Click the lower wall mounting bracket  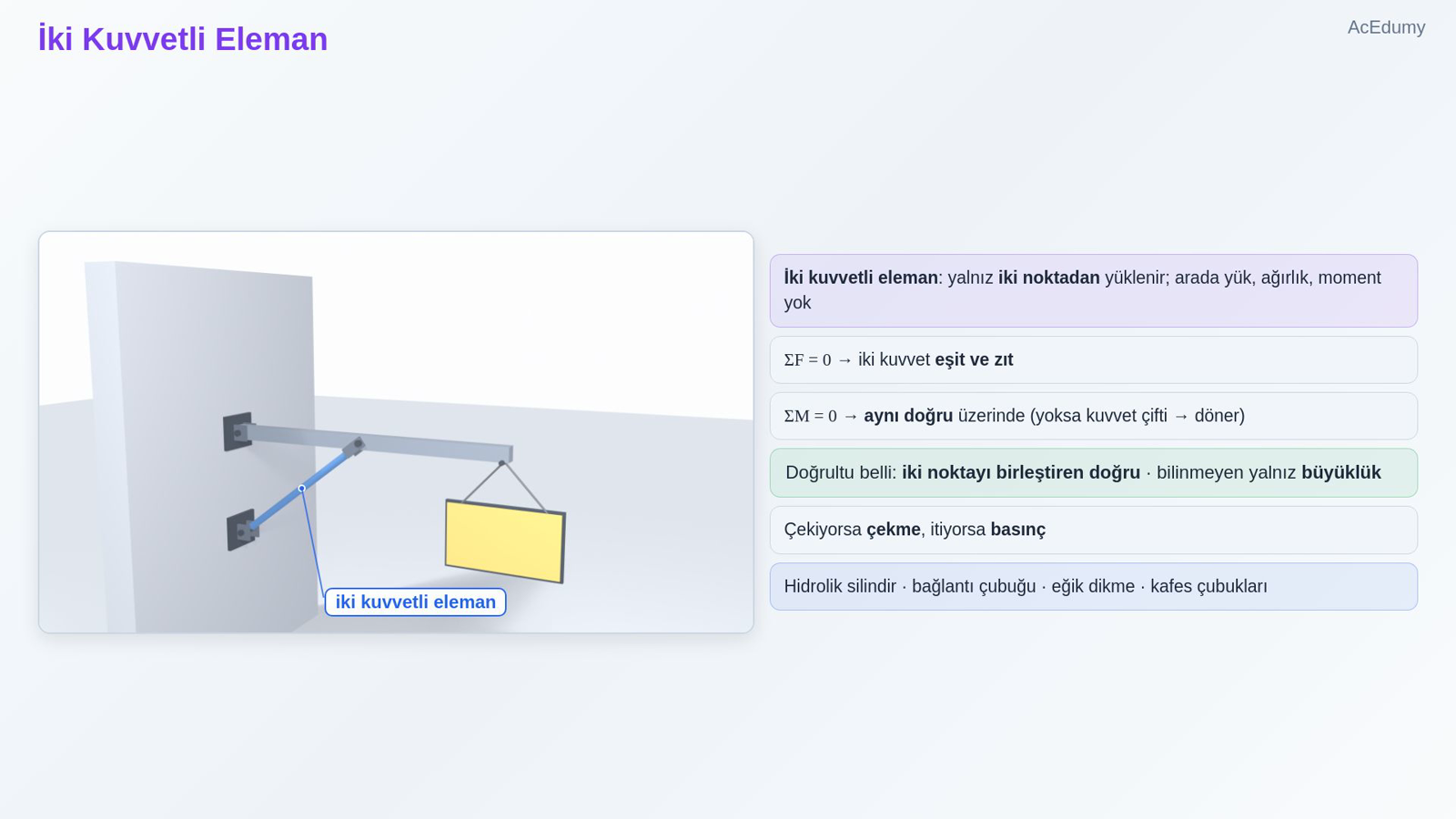pos(241,530)
